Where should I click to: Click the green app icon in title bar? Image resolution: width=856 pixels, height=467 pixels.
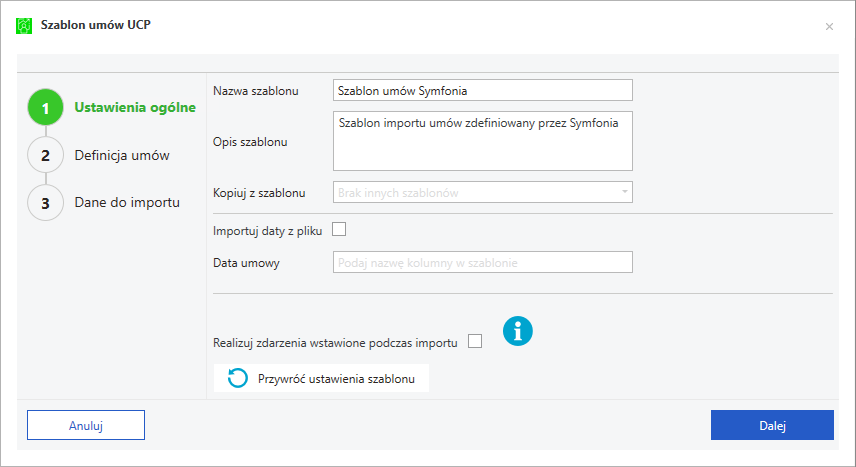coord(25,26)
